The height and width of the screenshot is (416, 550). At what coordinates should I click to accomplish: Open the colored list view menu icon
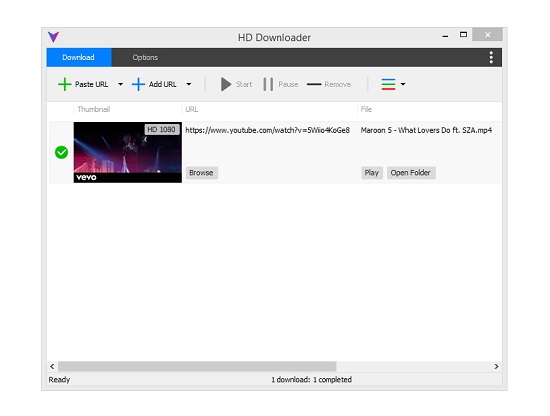click(x=388, y=84)
